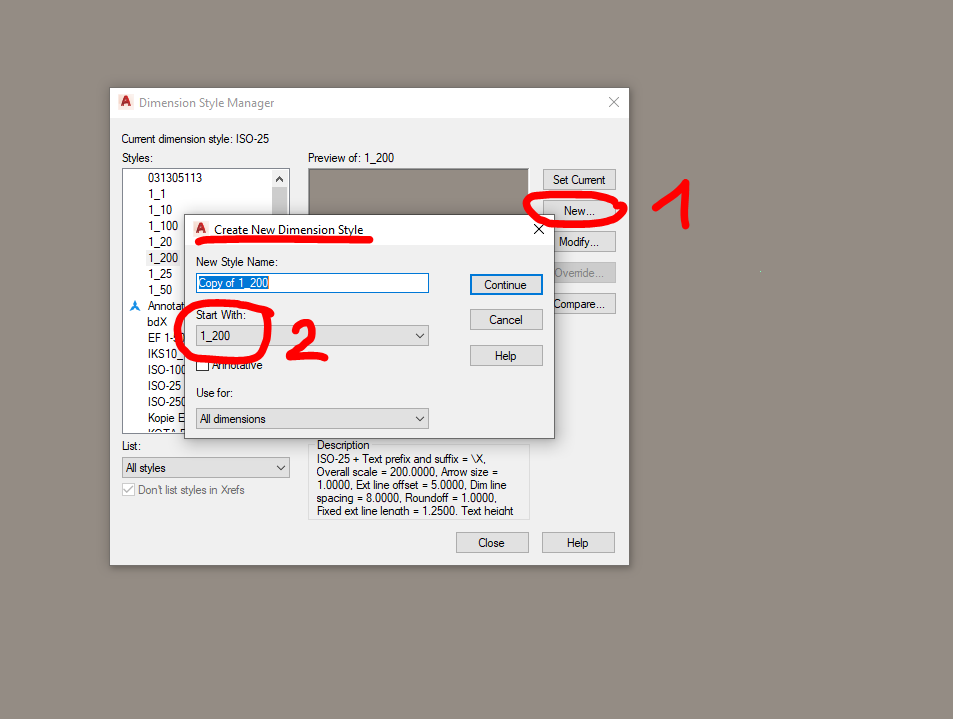Toggle Don't list styles in Xrefs checkbox

click(x=128, y=489)
